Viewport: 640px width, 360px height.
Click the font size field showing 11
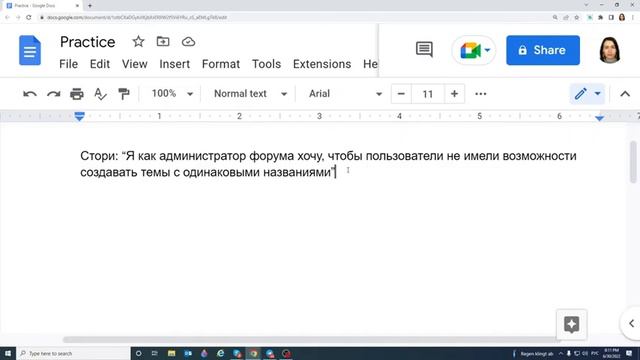click(x=427, y=94)
